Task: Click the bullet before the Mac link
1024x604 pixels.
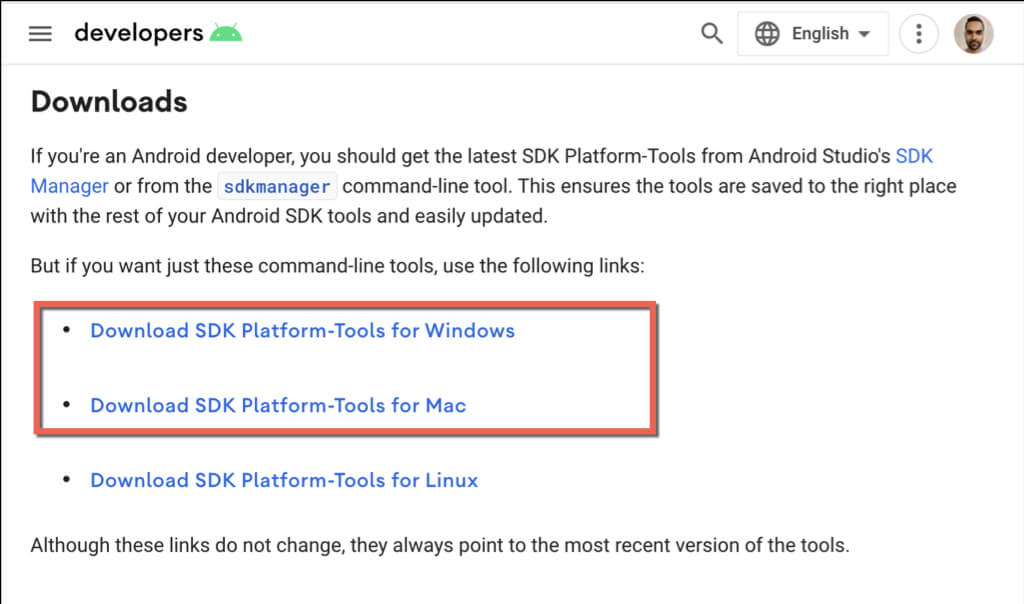Action: [67, 405]
